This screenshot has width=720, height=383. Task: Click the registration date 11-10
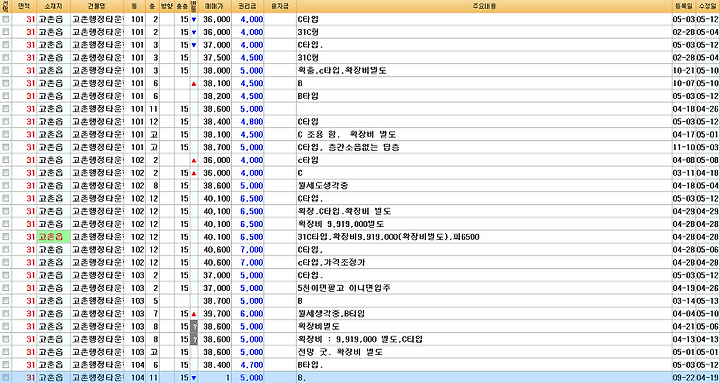(683, 148)
